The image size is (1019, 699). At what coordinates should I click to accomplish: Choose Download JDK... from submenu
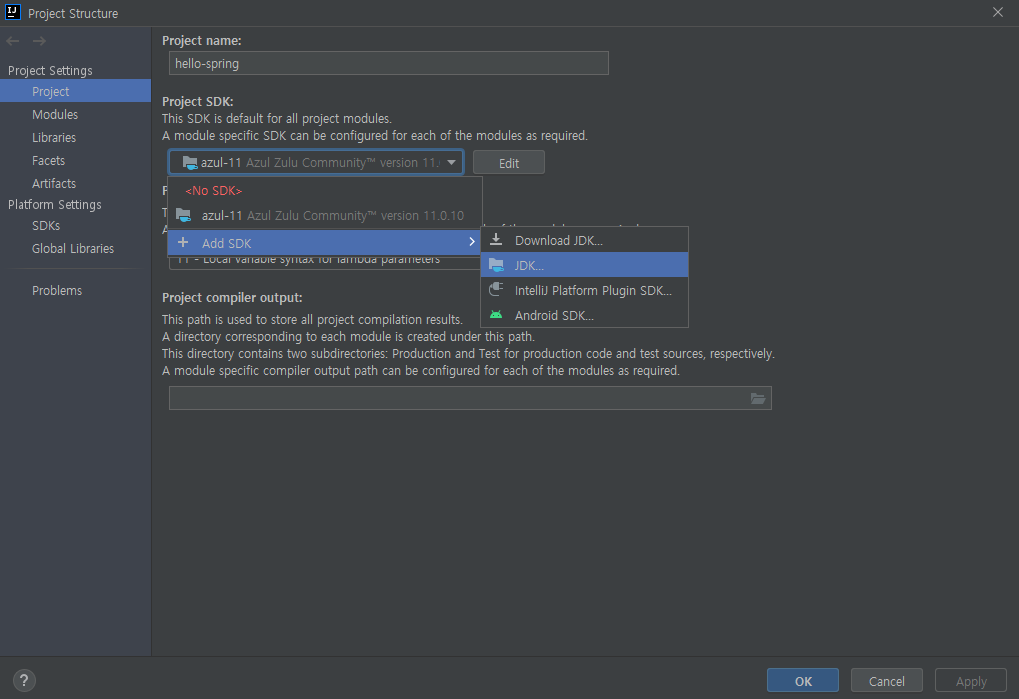[x=584, y=240]
